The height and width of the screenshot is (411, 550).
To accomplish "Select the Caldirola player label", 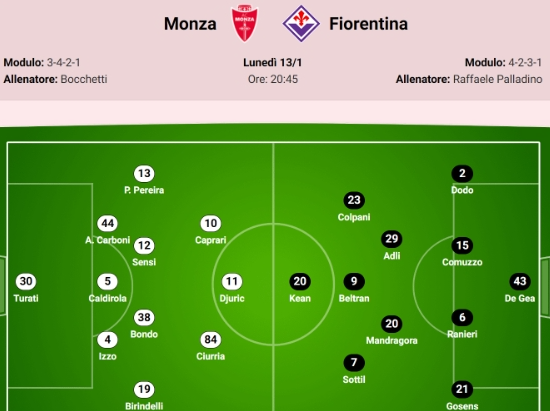I will click(x=107, y=298).
